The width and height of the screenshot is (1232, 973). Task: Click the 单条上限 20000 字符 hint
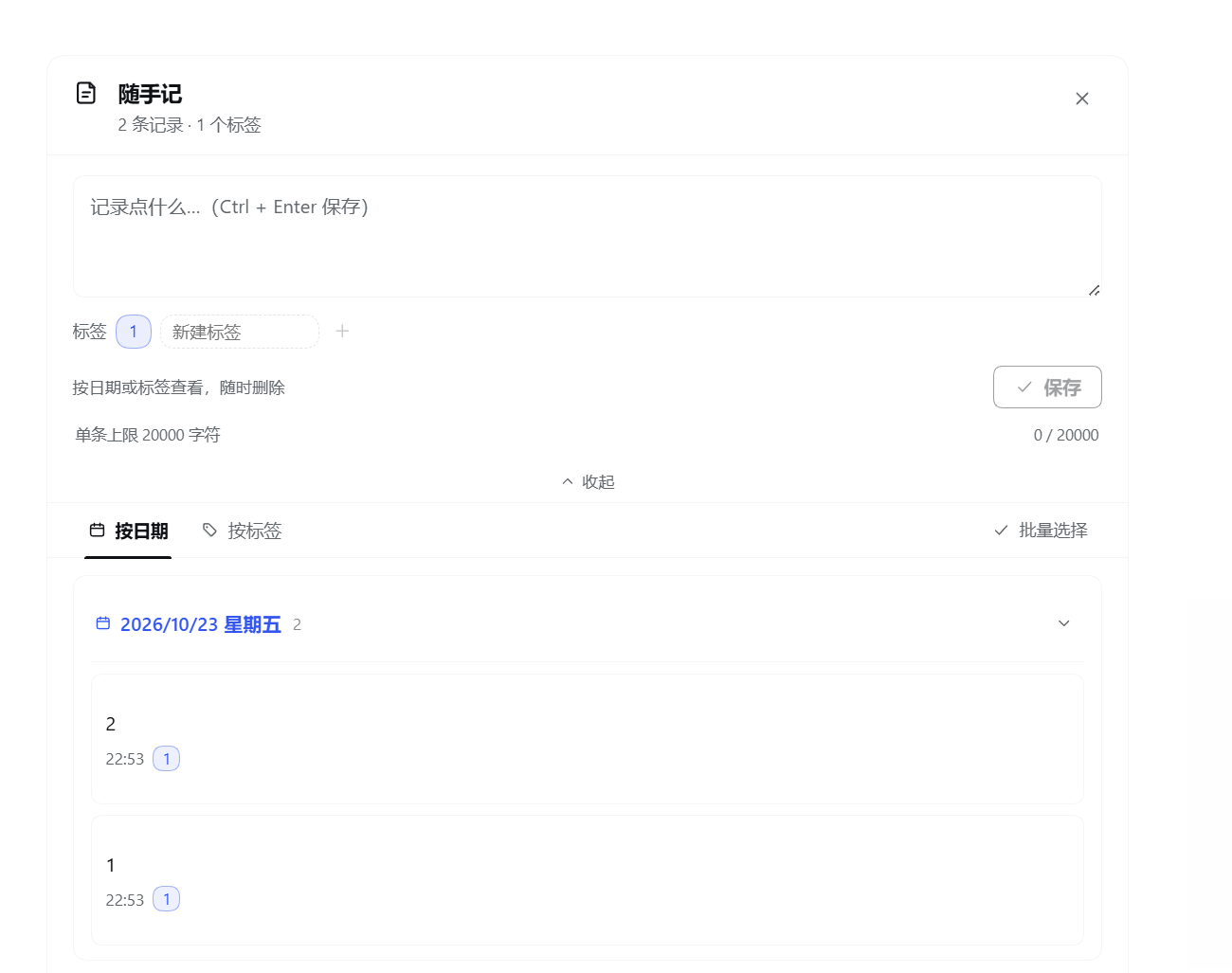coord(148,435)
